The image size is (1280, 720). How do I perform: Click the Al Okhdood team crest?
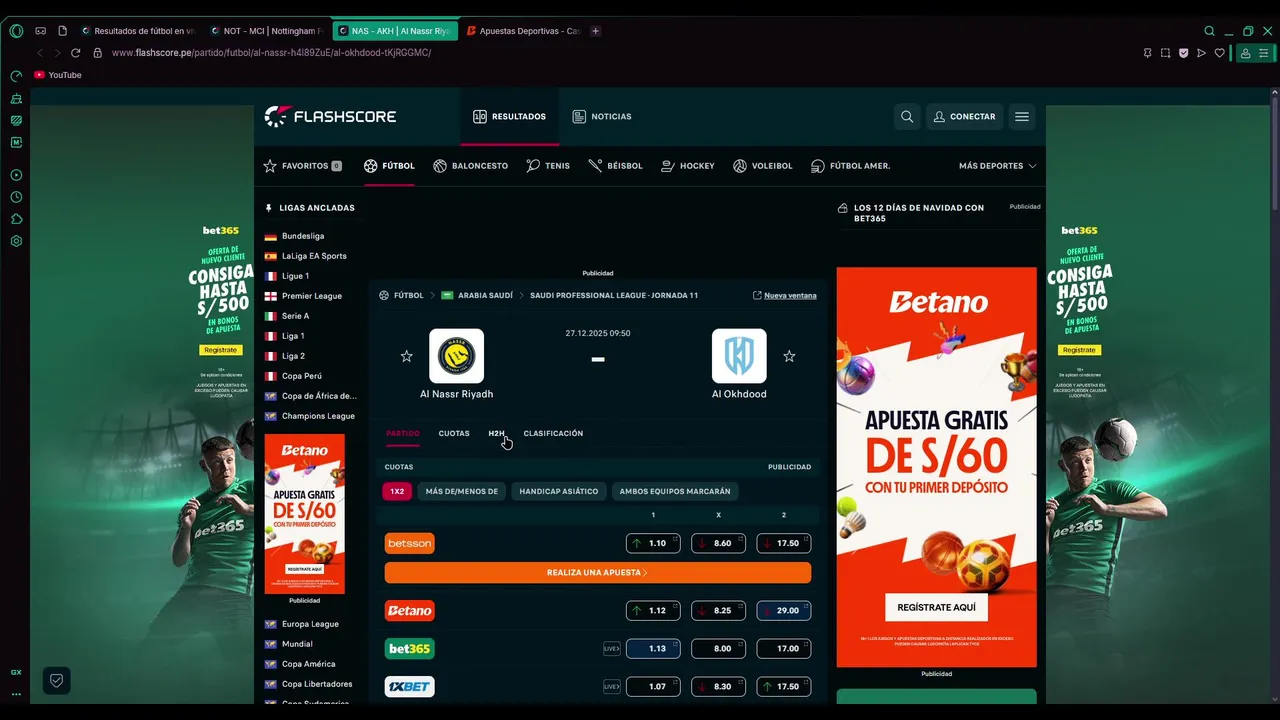coord(739,356)
